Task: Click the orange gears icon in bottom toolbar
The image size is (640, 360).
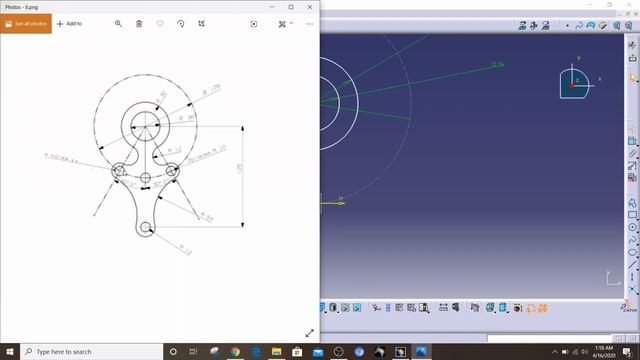Action: pyautogui.click(x=542, y=308)
